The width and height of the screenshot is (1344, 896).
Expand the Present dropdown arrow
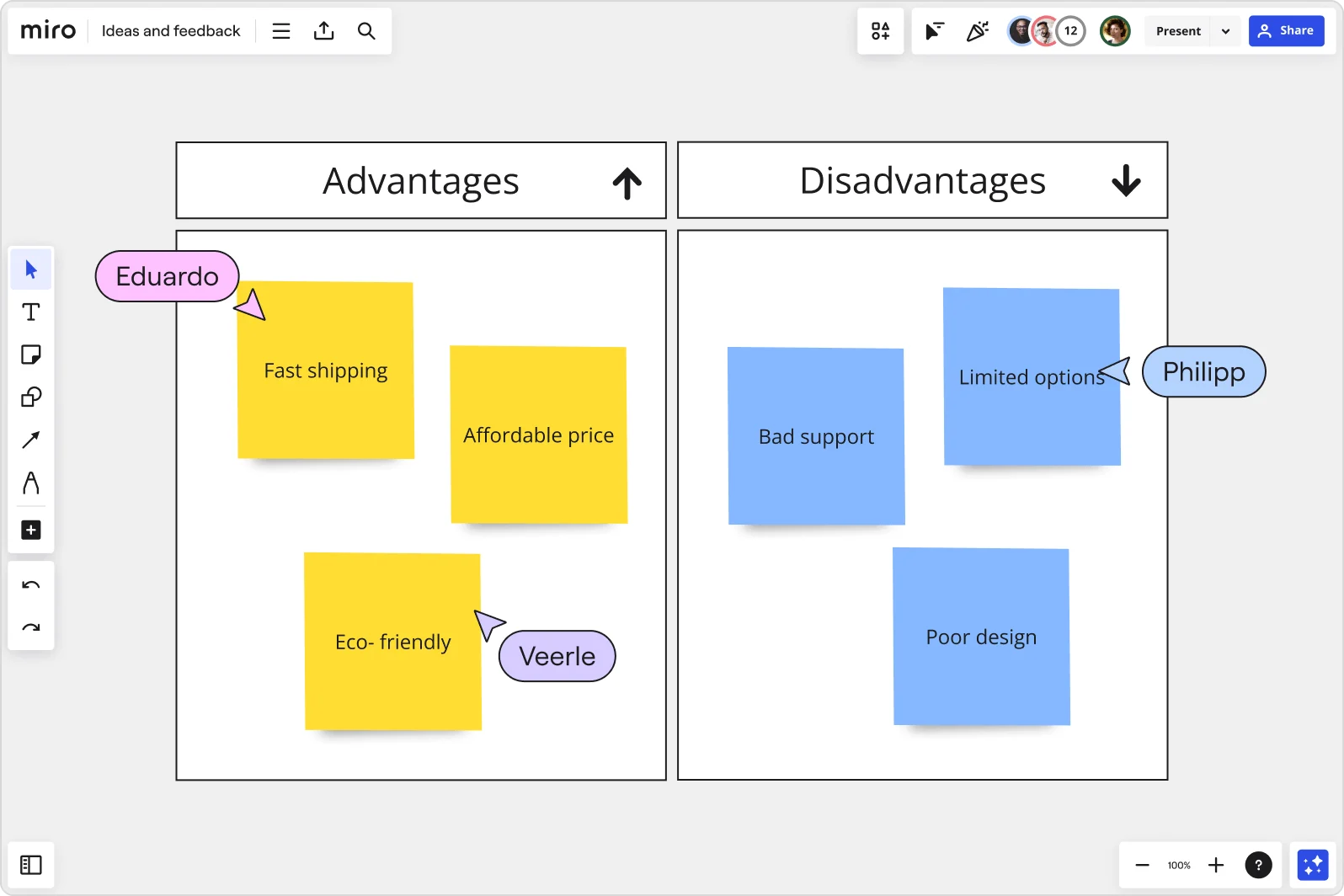1225,31
